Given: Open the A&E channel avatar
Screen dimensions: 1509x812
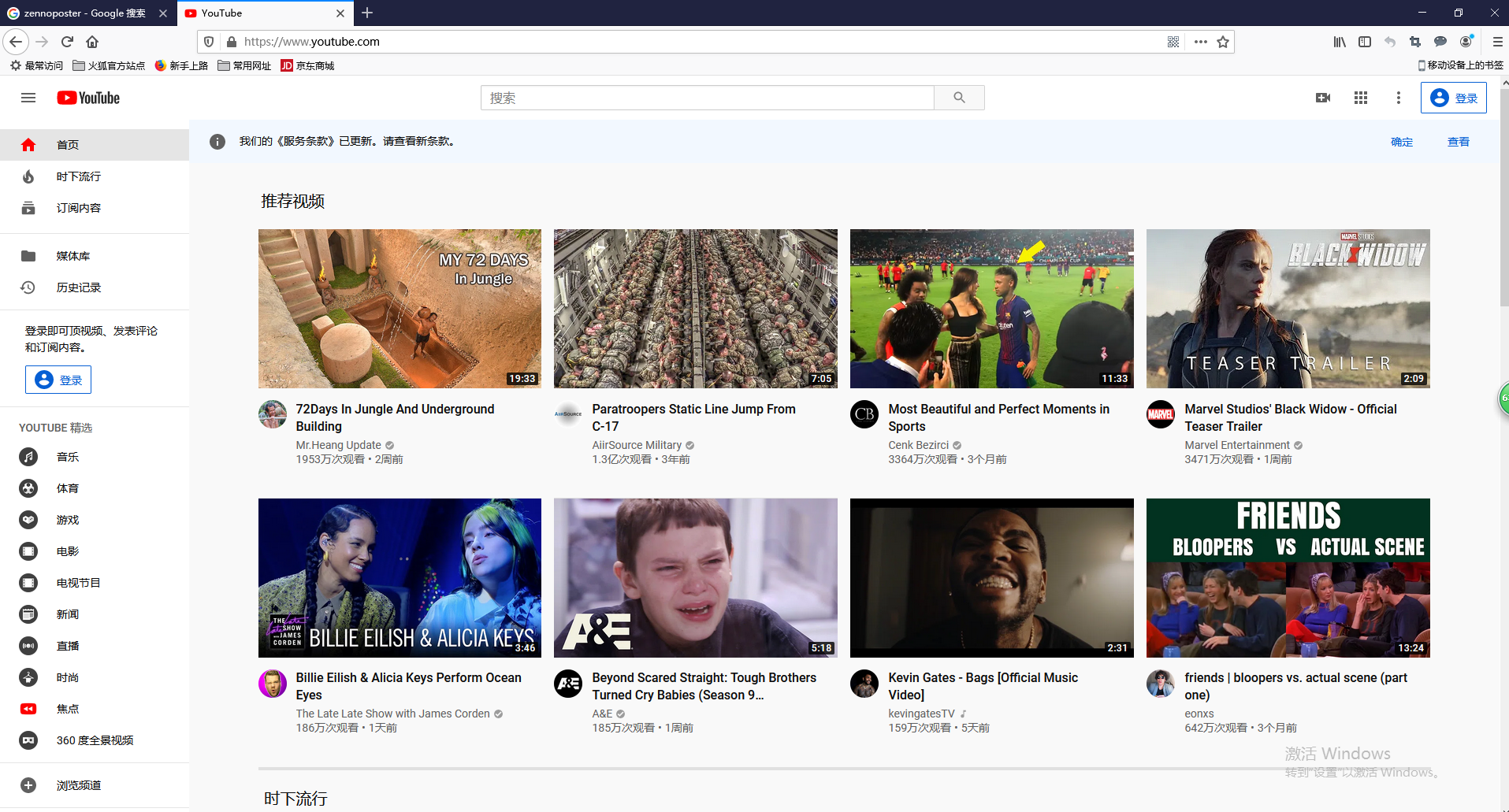Looking at the screenshot, I should coord(568,684).
